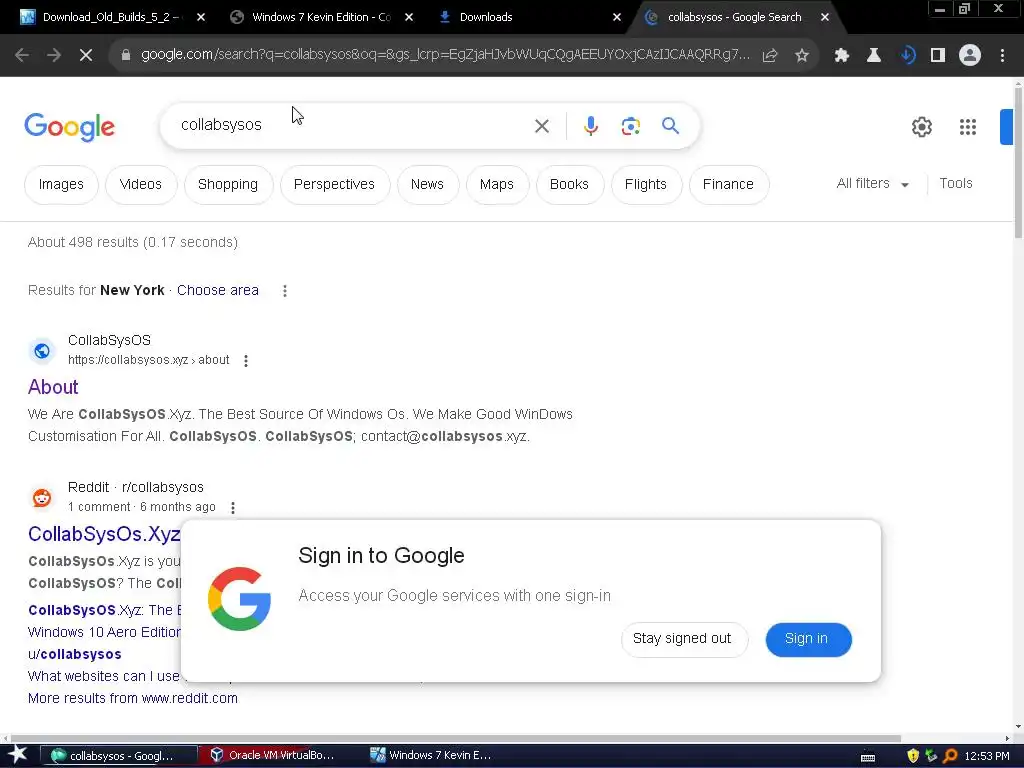Viewport: 1024px width, 768px height.
Task: Filter results by News
Action: [x=427, y=184]
